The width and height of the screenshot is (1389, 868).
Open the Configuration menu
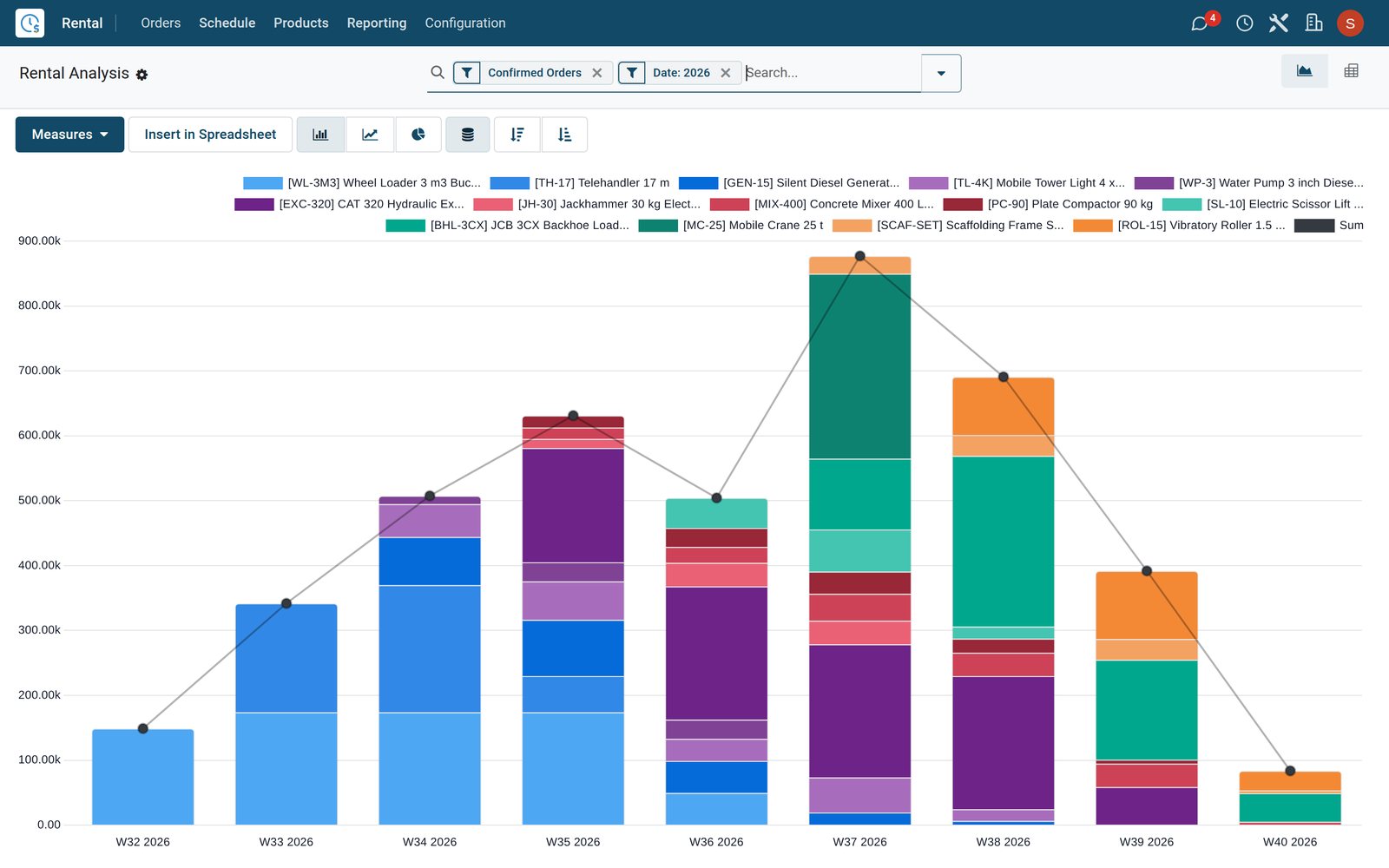click(465, 23)
